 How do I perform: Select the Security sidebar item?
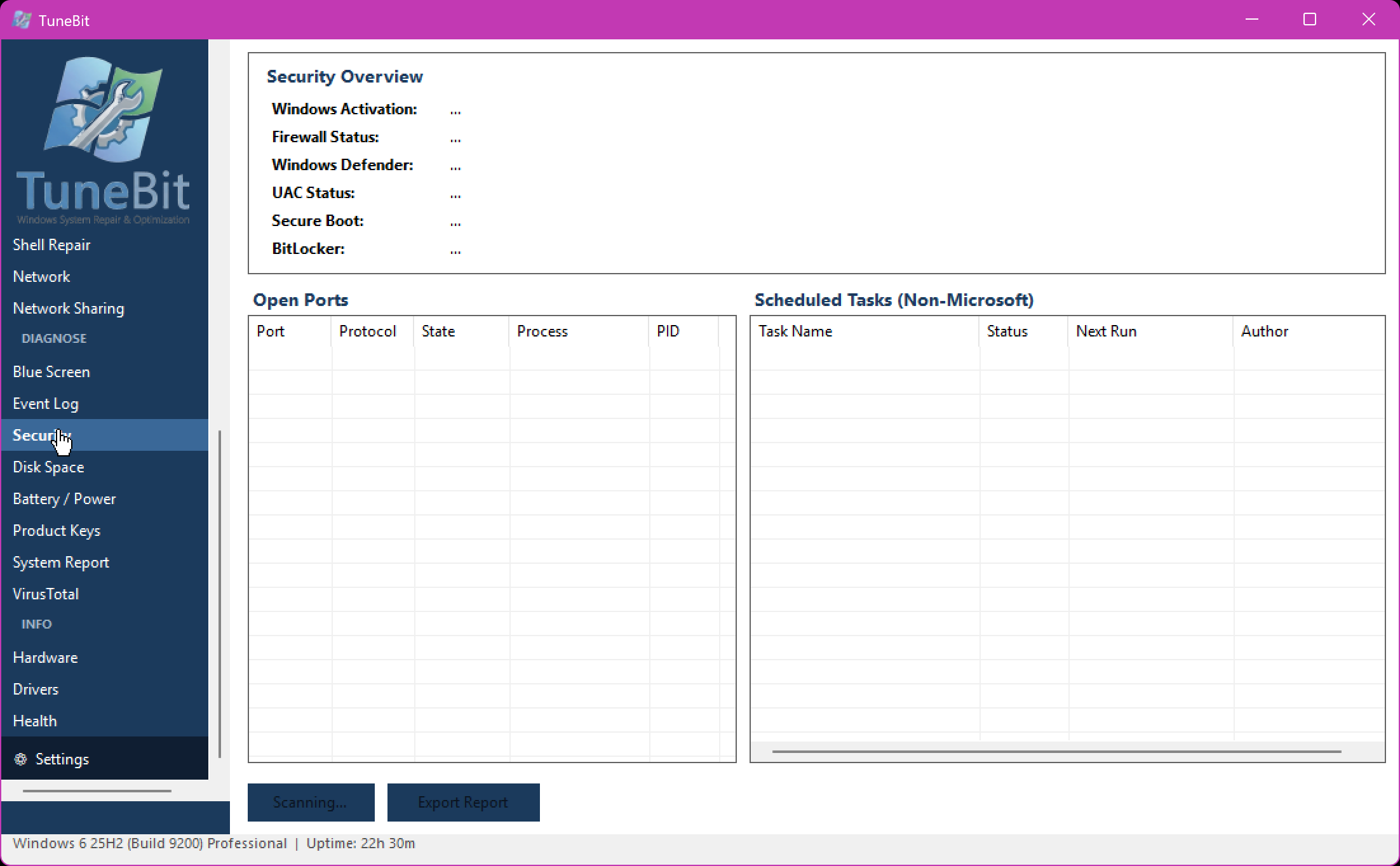click(105, 436)
